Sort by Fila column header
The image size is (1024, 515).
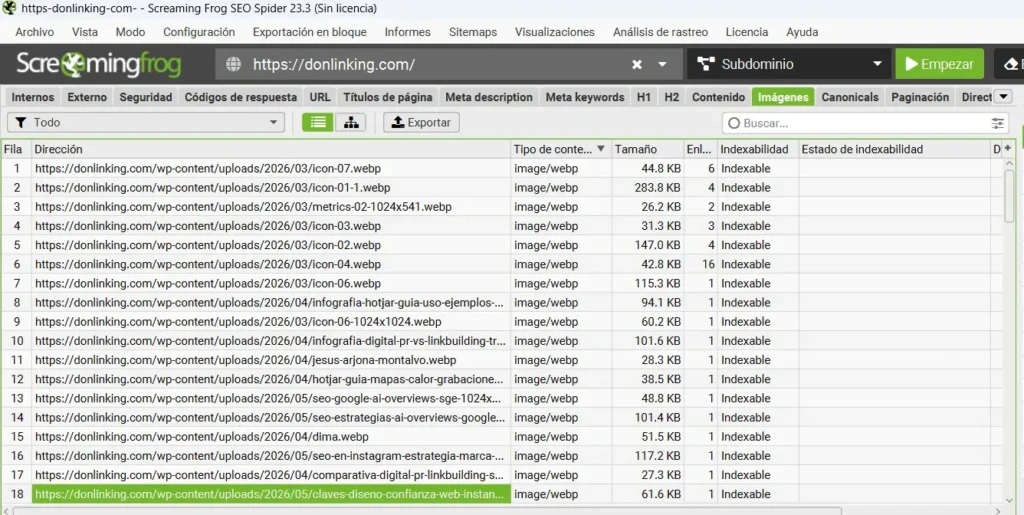pyautogui.click(x=16, y=149)
